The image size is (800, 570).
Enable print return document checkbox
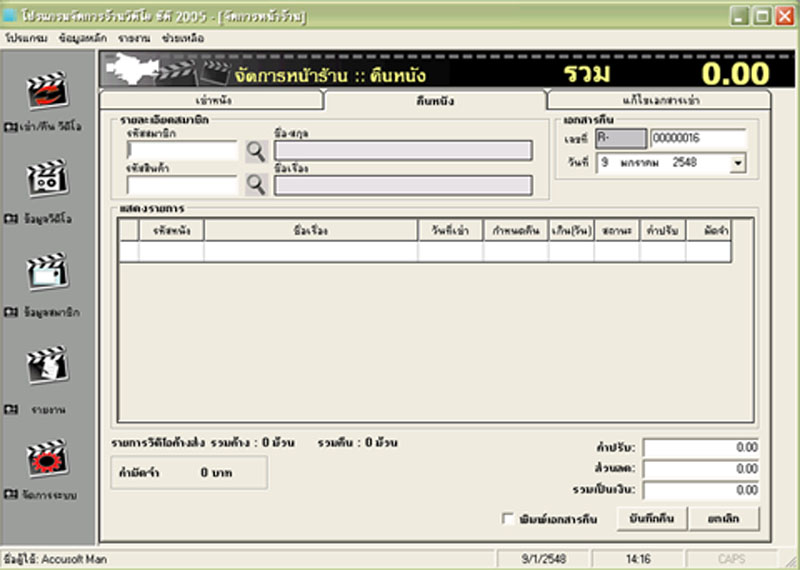pyautogui.click(x=508, y=519)
